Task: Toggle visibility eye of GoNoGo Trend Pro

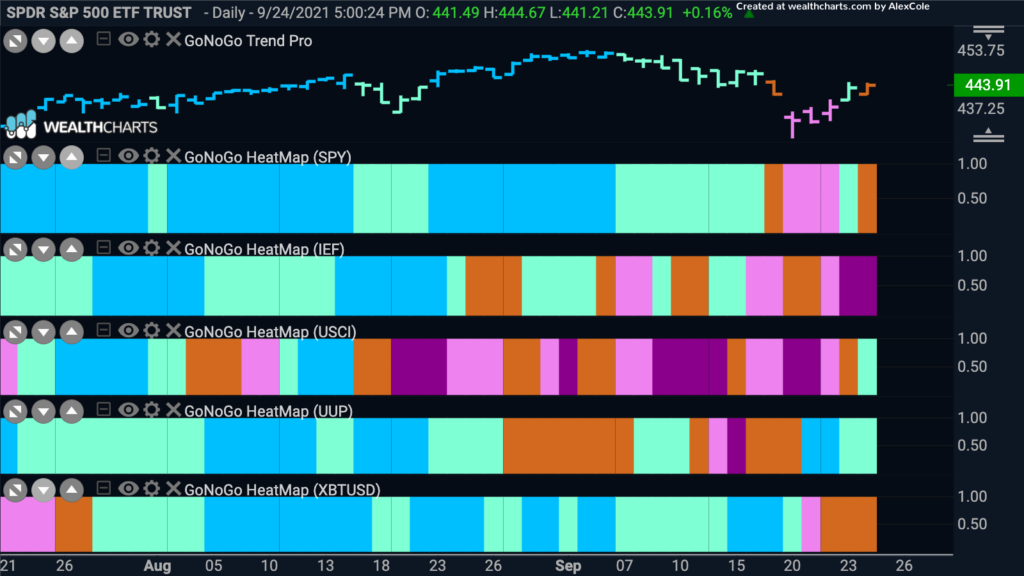Action: pyautogui.click(x=128, y=39)
